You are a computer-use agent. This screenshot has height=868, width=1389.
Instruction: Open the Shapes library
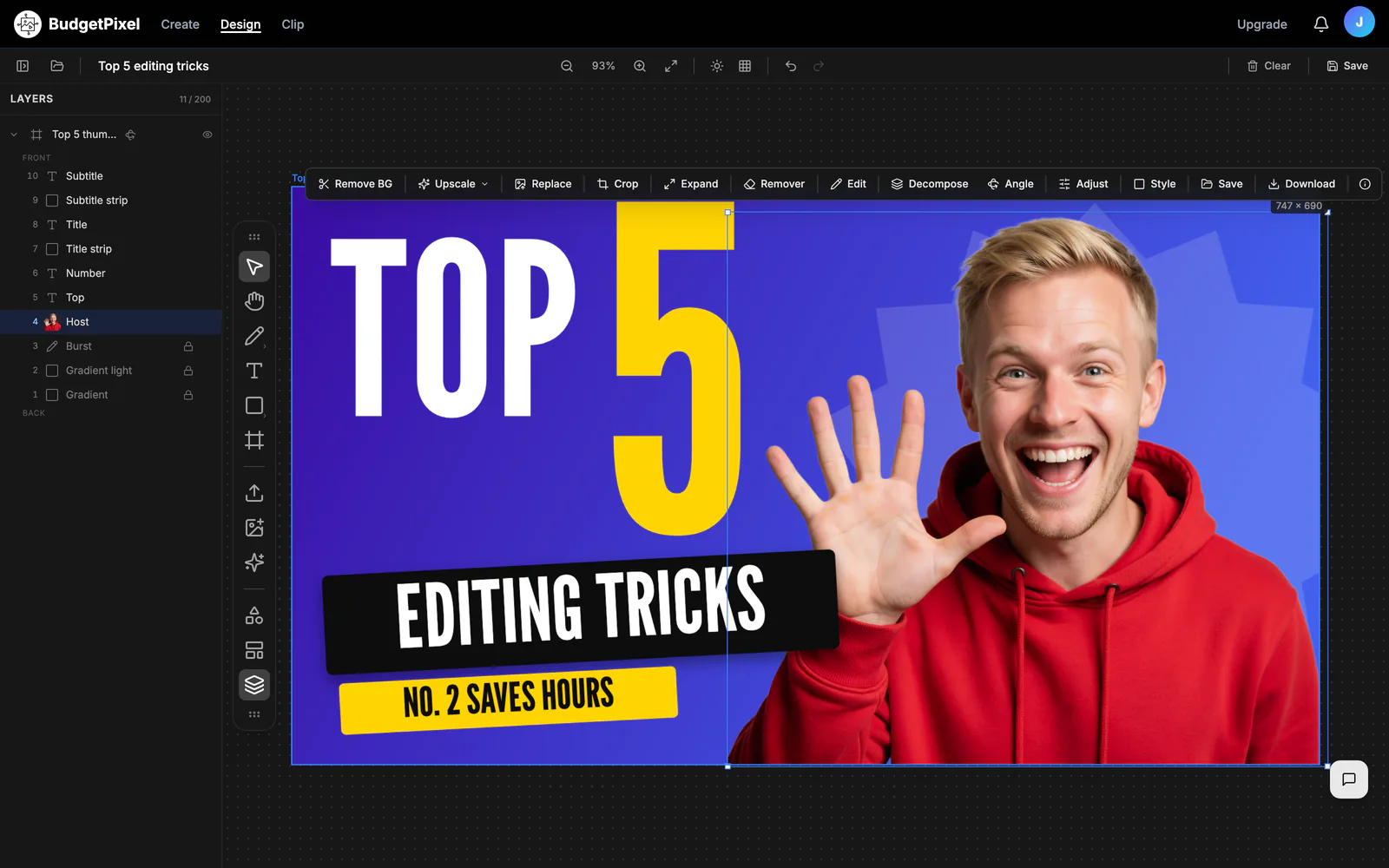pos(254,615)
